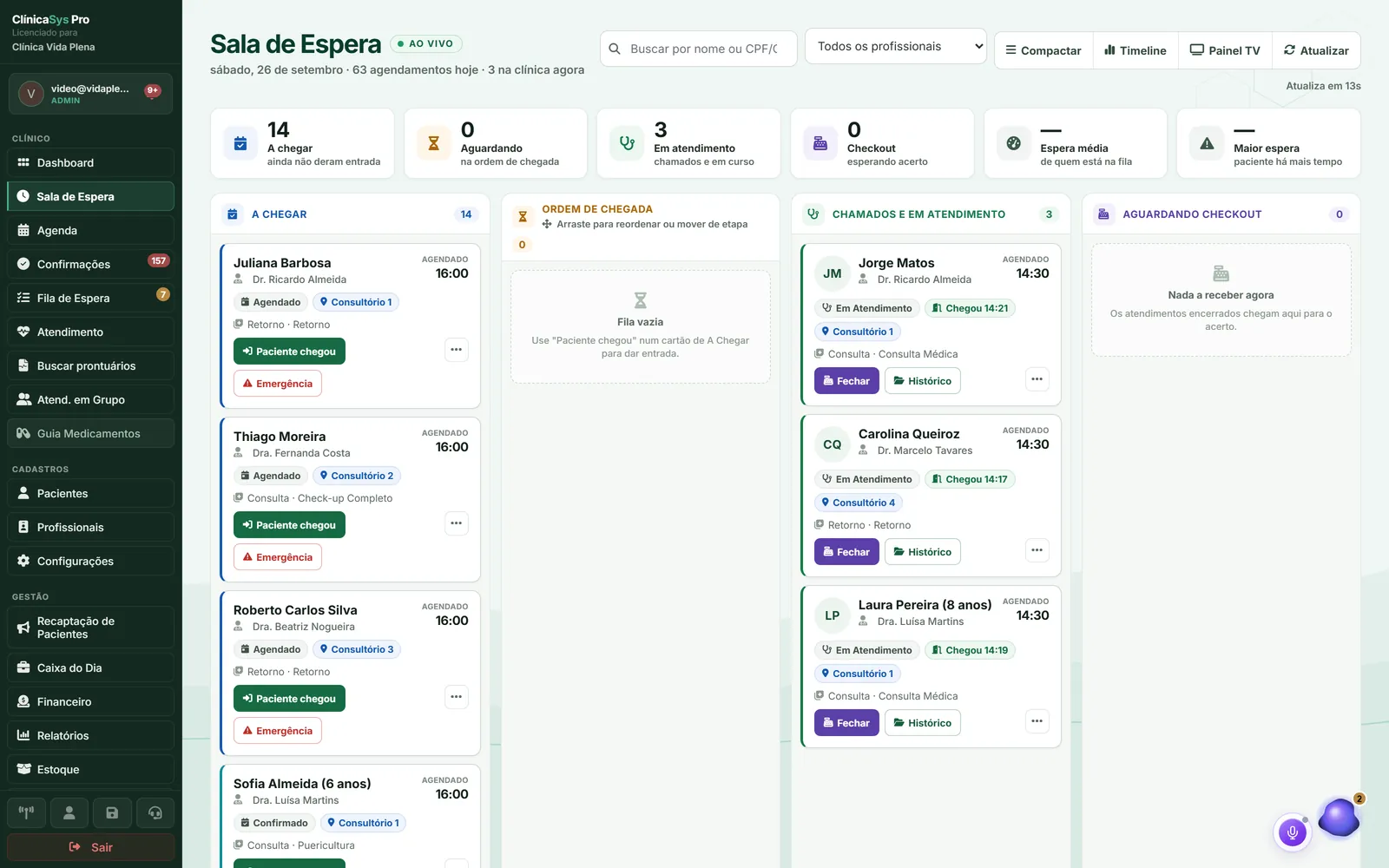Click 'Consultório 2' tag on Thiago Moreira card
The height and width of the screenshot is (868, 1389).
[357, 476]
